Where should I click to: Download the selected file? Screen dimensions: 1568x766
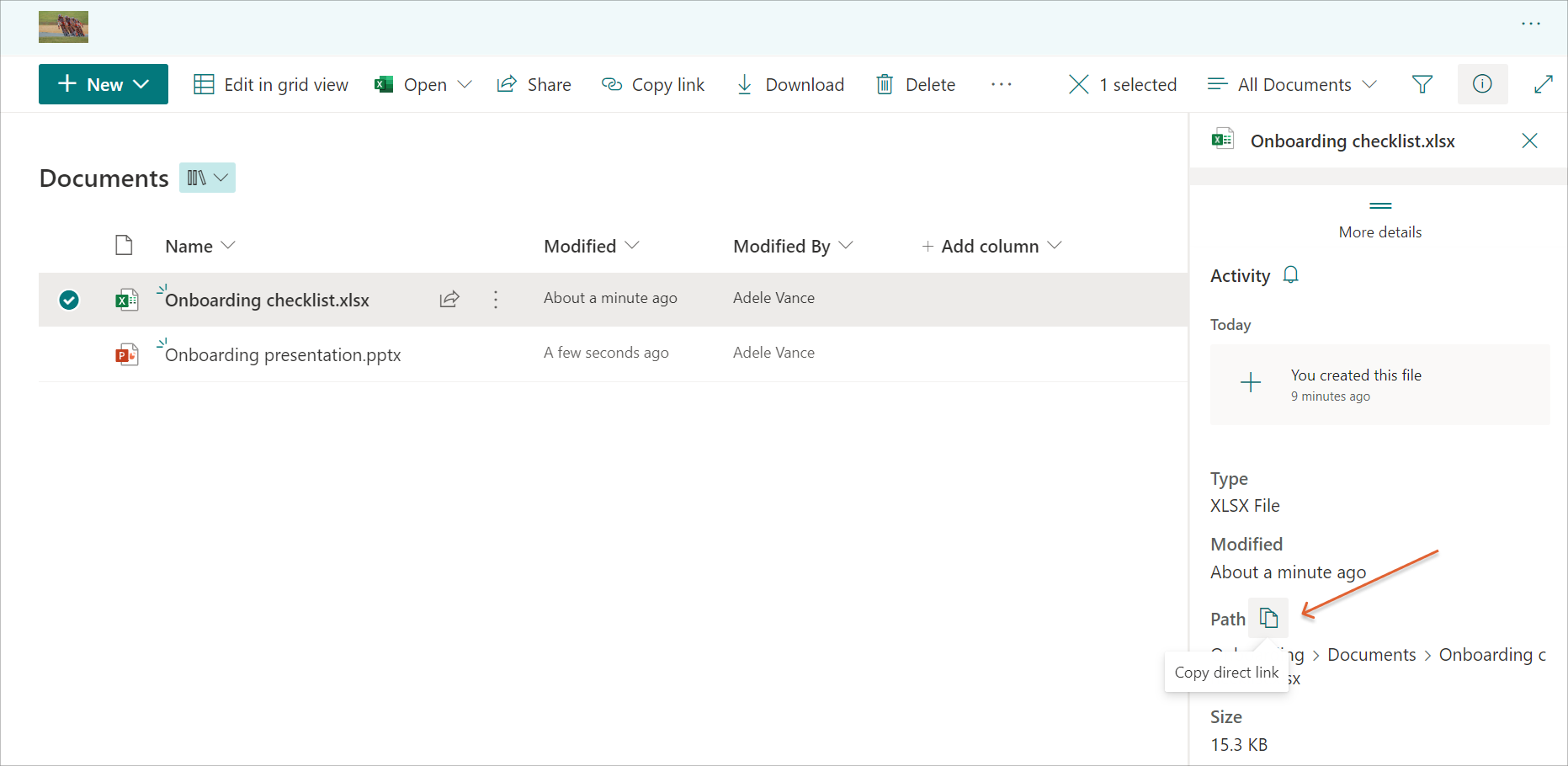point(790,84)
